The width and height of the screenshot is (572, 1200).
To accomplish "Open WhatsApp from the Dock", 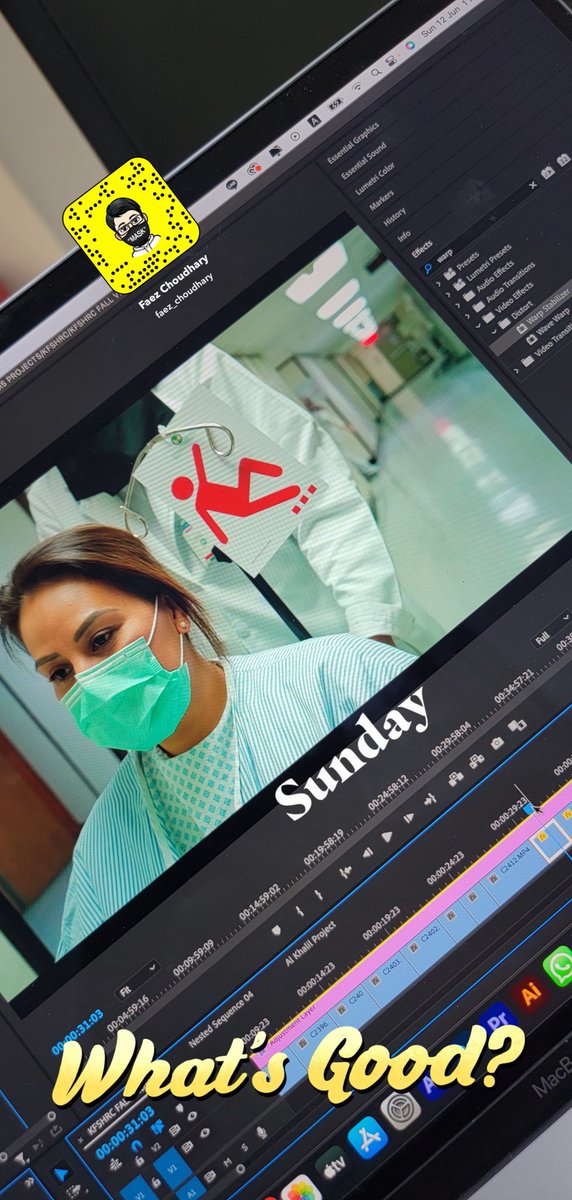I will (x=560, y=965).
